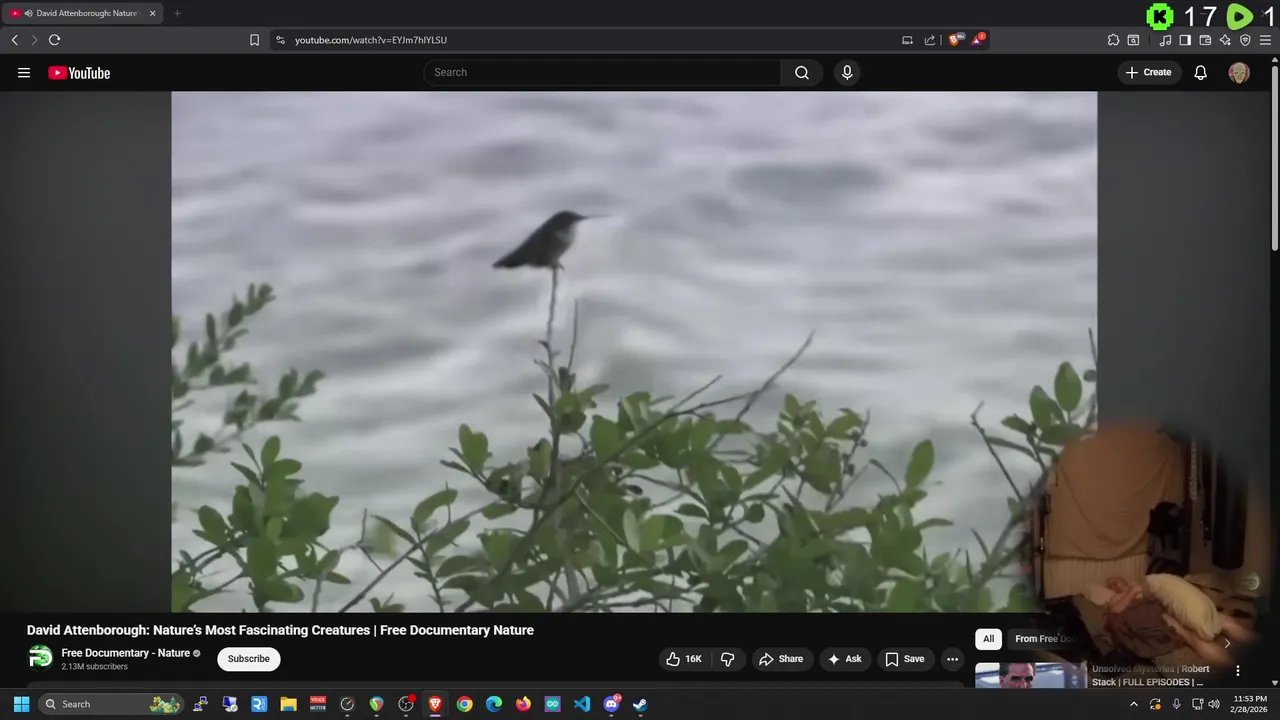The image size is (1280, 720).
Task: Open more actions ellipsis under the video
Action: [x=952, y=659]
